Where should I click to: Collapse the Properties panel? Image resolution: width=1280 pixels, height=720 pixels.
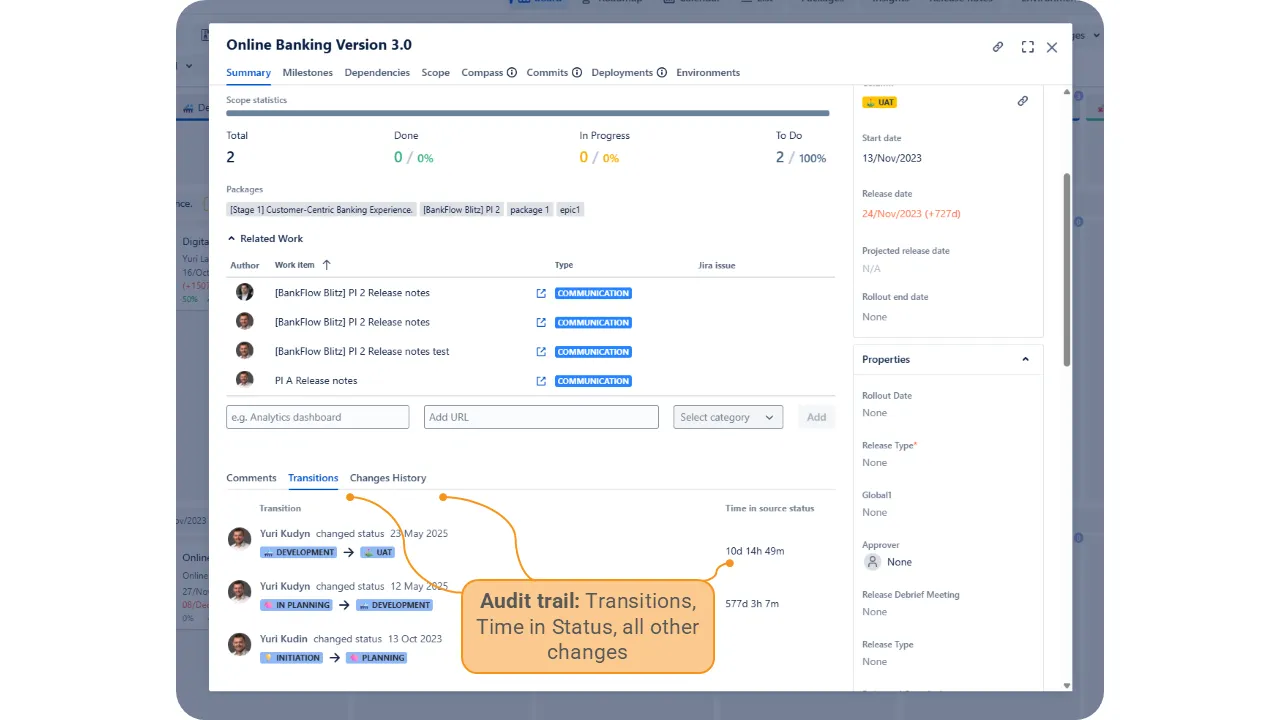click(1025, 360)
